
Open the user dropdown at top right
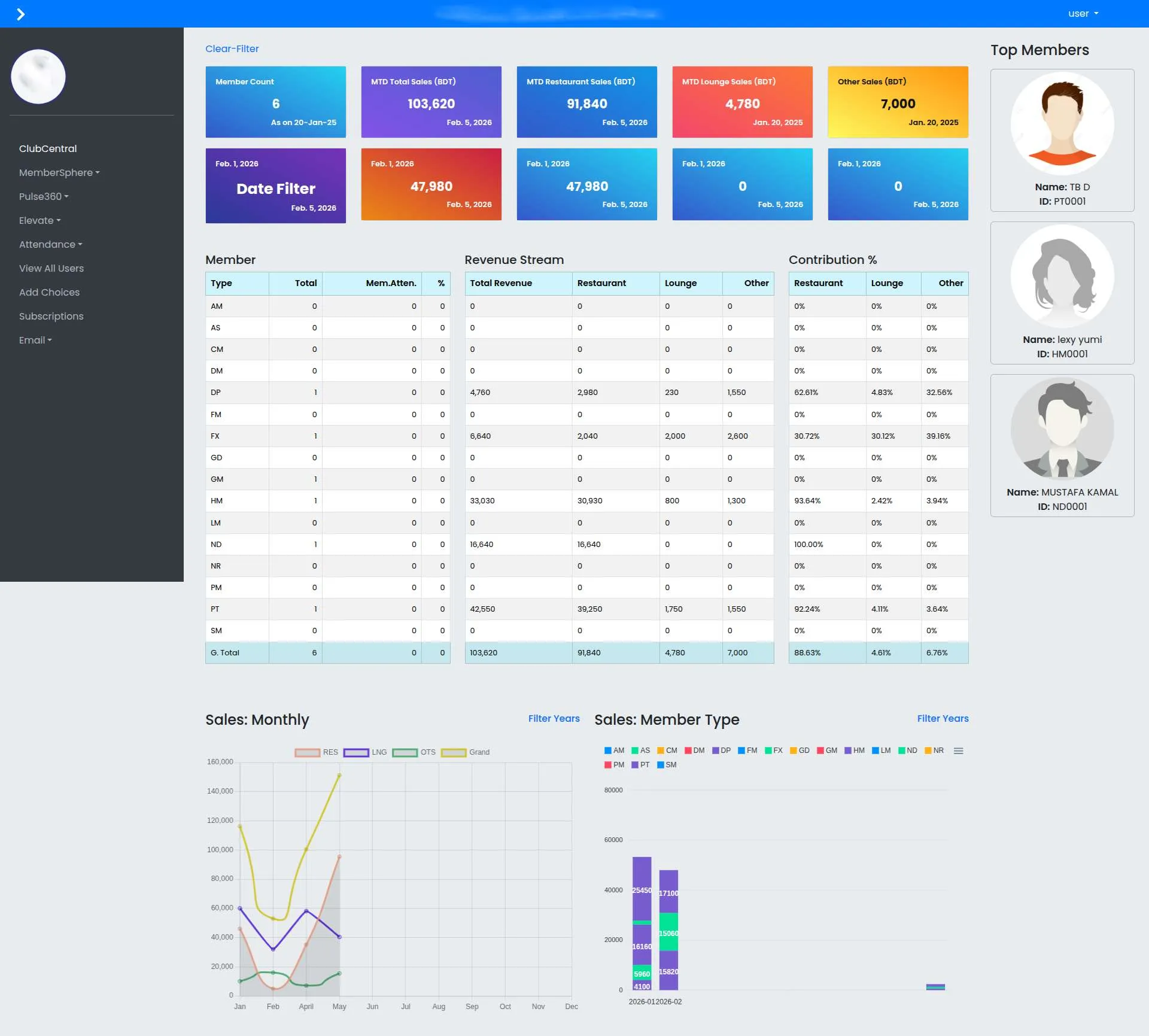[1083, 13]
